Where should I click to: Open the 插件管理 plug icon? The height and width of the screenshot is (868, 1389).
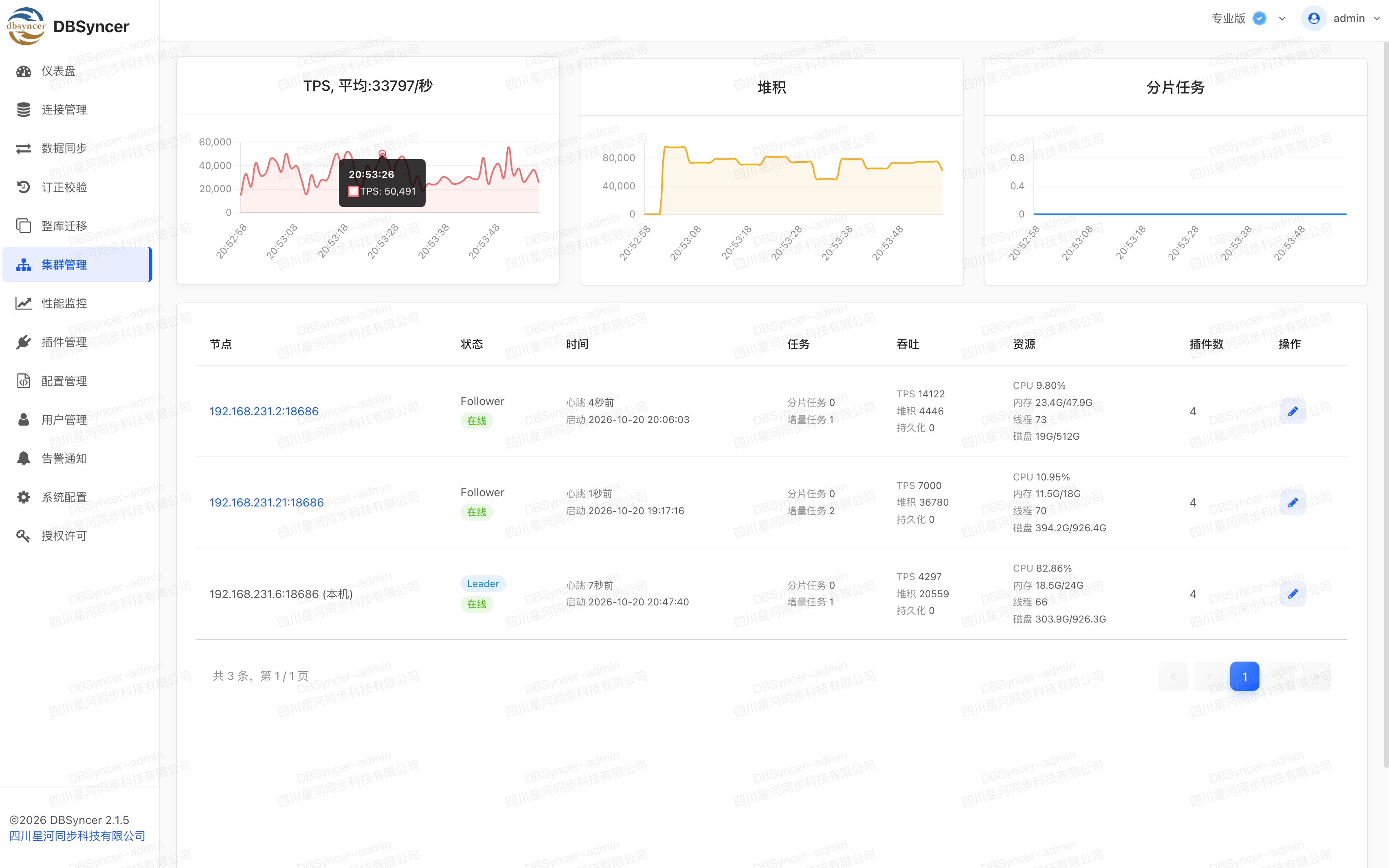click(x=24, y=342)
